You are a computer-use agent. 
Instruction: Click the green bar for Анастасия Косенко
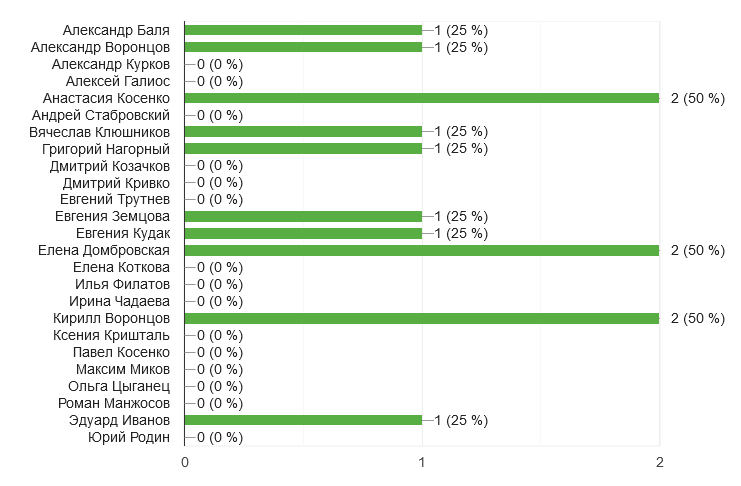coord(421,98)
